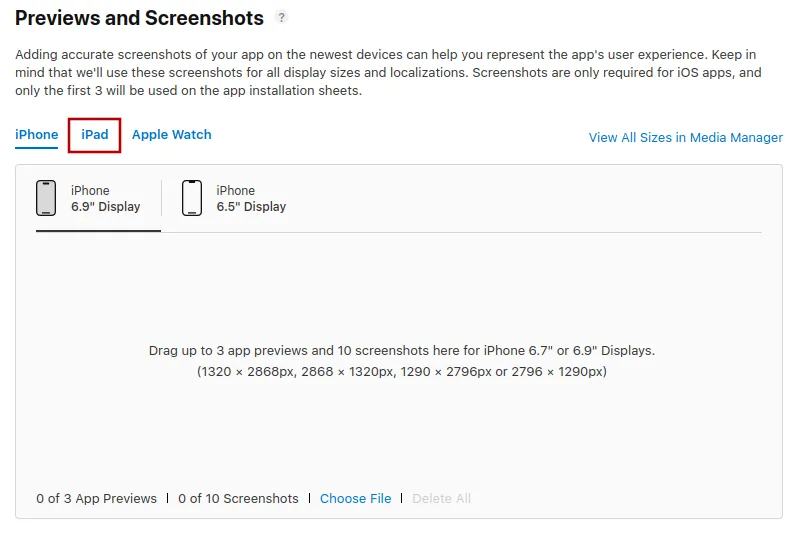Image resolution: width=801 pixels, height=538 pixels.
Task: Choose the 6.5" Display size label
Action: click(x=251, y=207)
